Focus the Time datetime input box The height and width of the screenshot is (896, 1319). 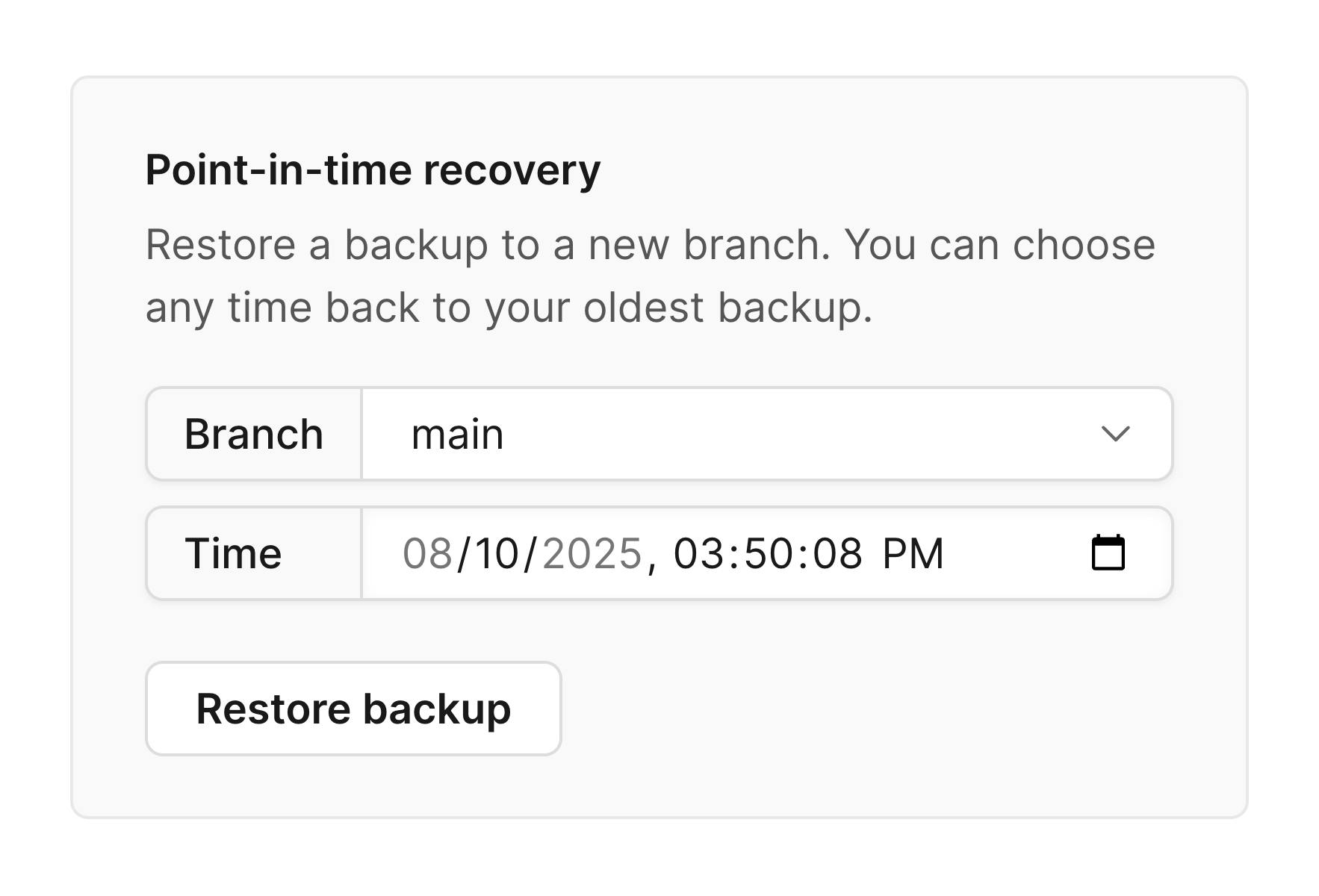[767, 553]
